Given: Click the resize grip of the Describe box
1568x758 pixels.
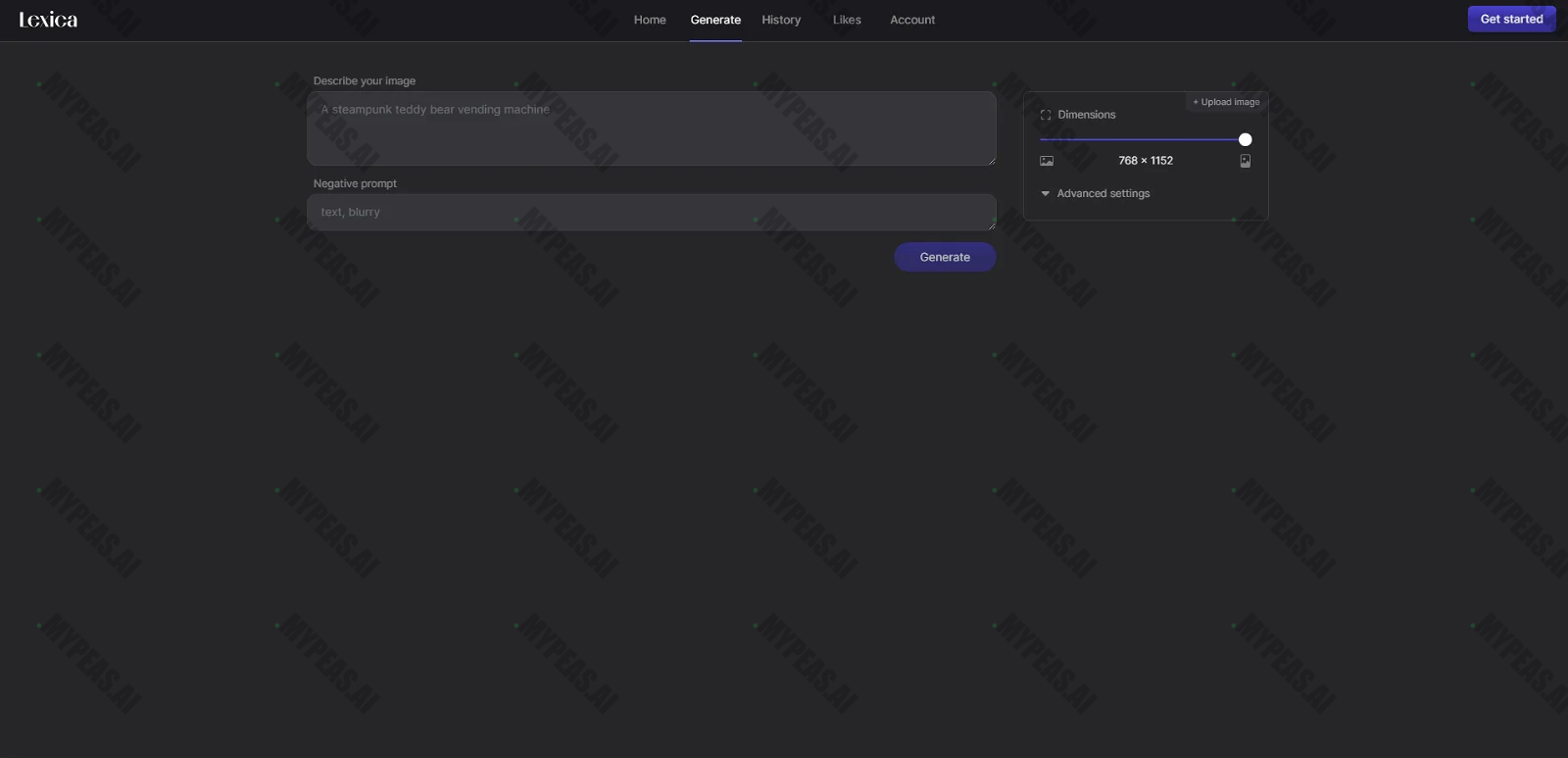Looking at the screenshot, I should pyautogui.click(x=991, y=160).
